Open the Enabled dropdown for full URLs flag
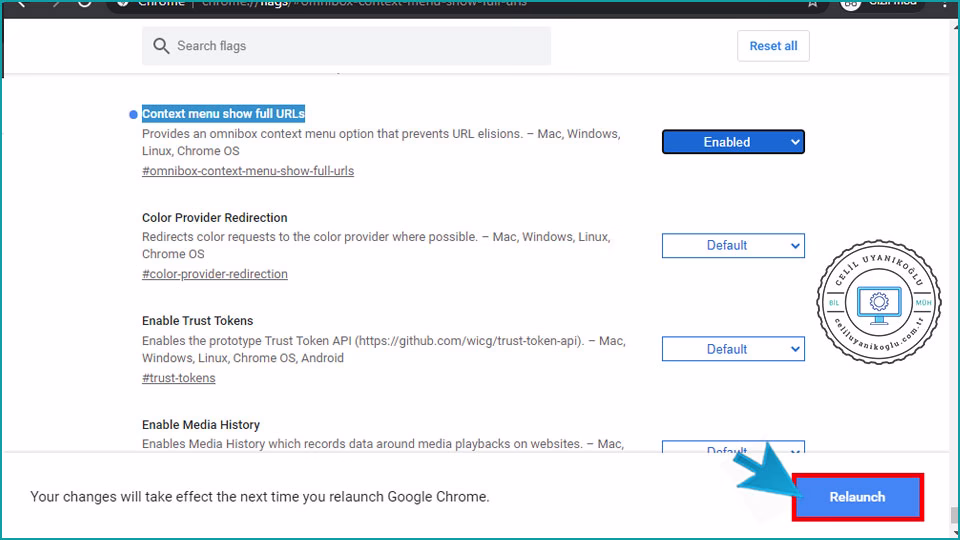This screenshot has width=960, height=540. coord(733,142)
